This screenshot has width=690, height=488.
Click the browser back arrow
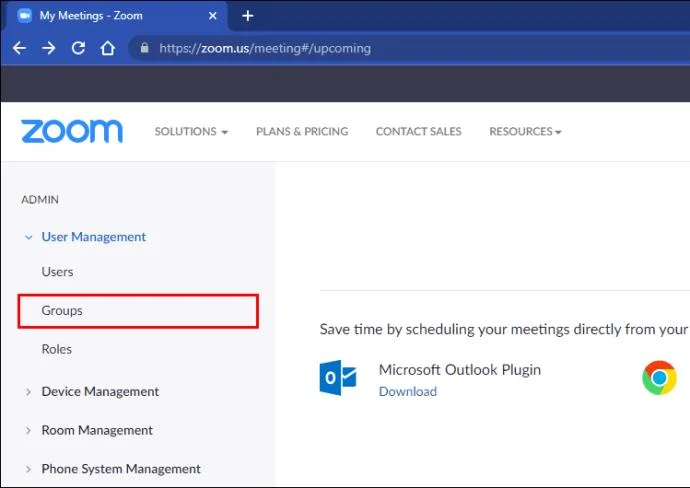(19, 48)
